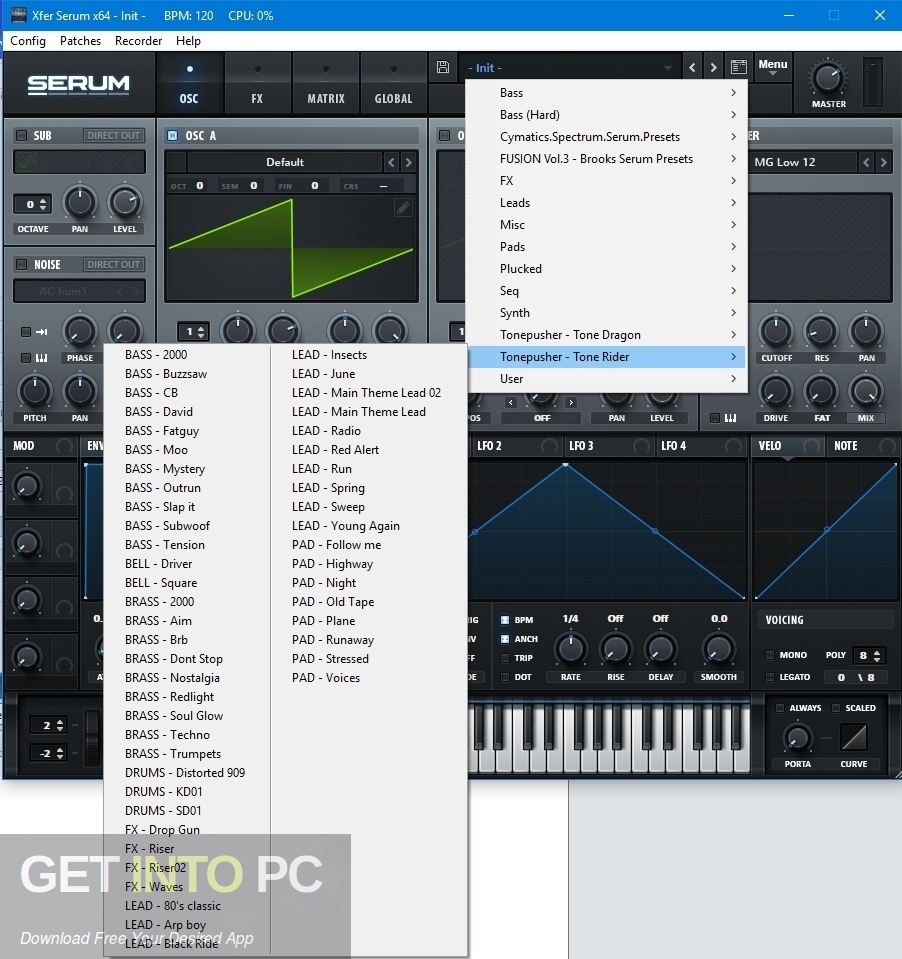The image size is (902, 959).
Task: Click the save preset floppy disk icon
Action: pos(443,67)
